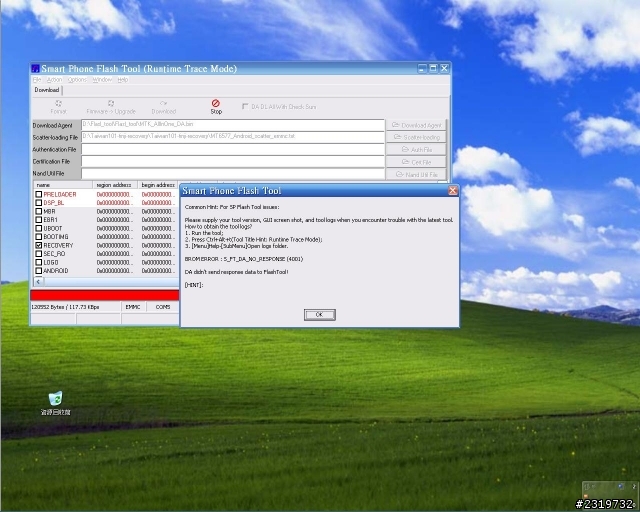Click the BROM ERROR message text in dialog
The width and height of the screenshot is (640, 512).
[244, 259]
